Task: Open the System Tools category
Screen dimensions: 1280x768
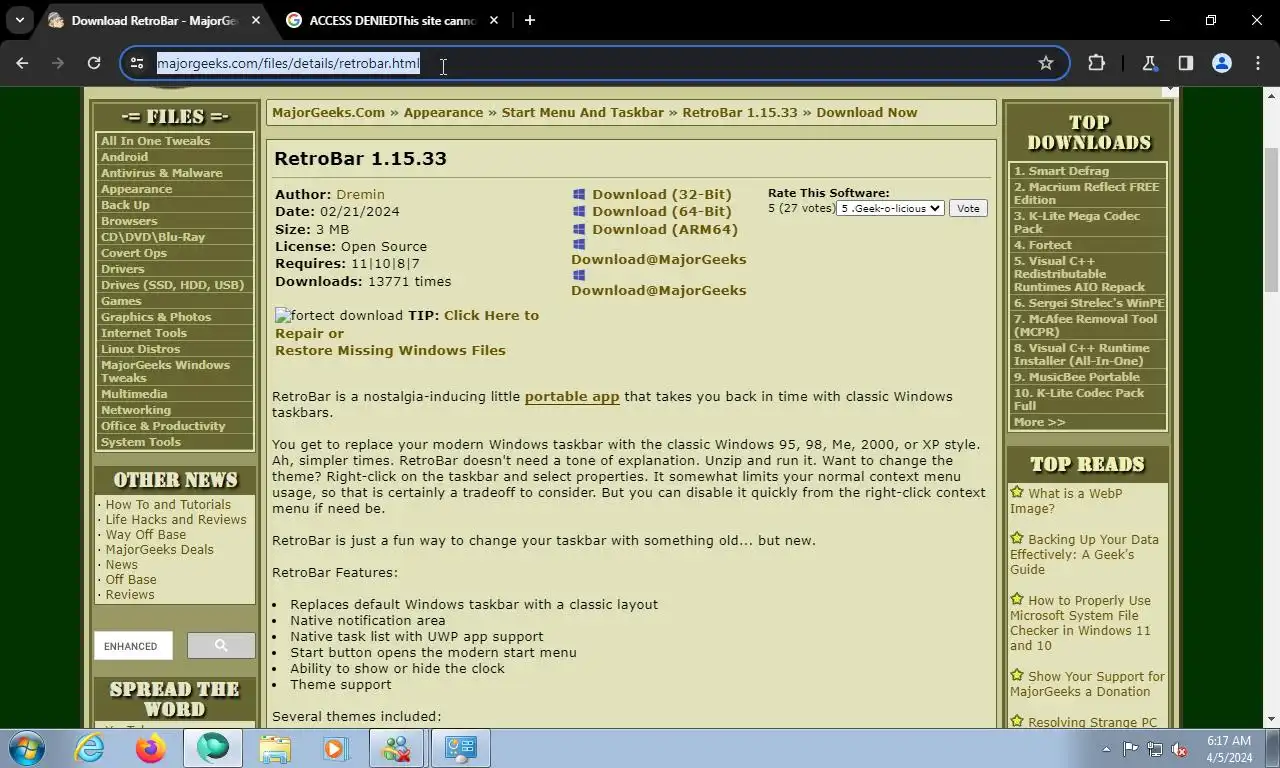Action: pos(141,442)
